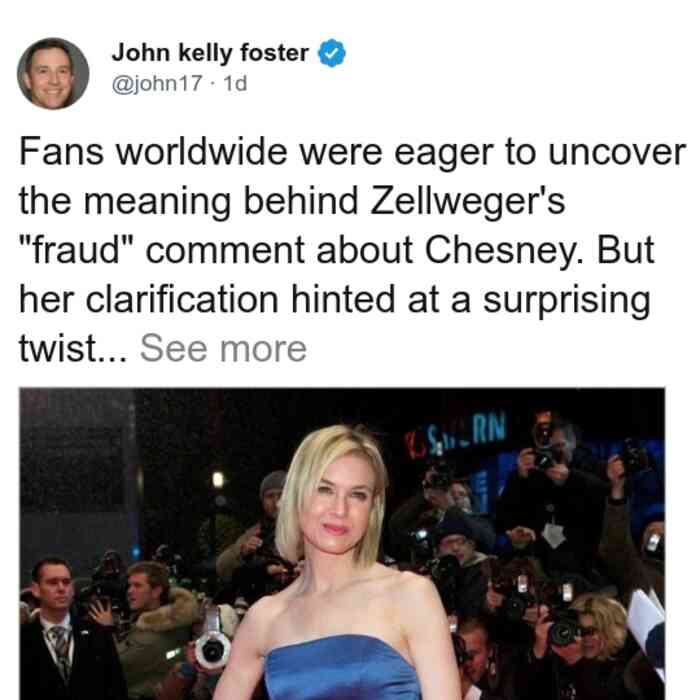The image size is (700, 700).
Task: Open John kelly foster's profile avatar
Action: pos(53,74)
